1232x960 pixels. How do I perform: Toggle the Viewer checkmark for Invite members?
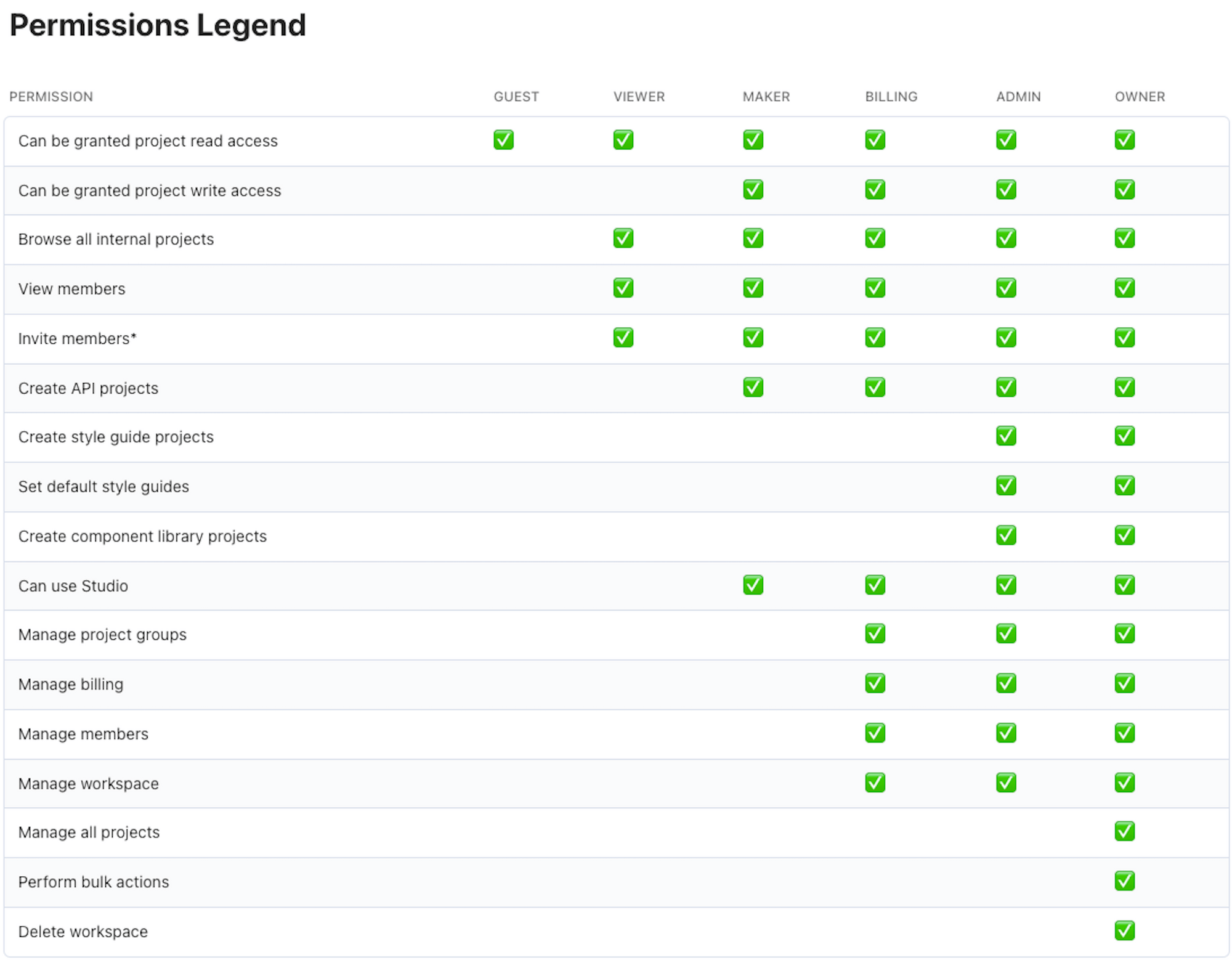click(x=623, y=338)
